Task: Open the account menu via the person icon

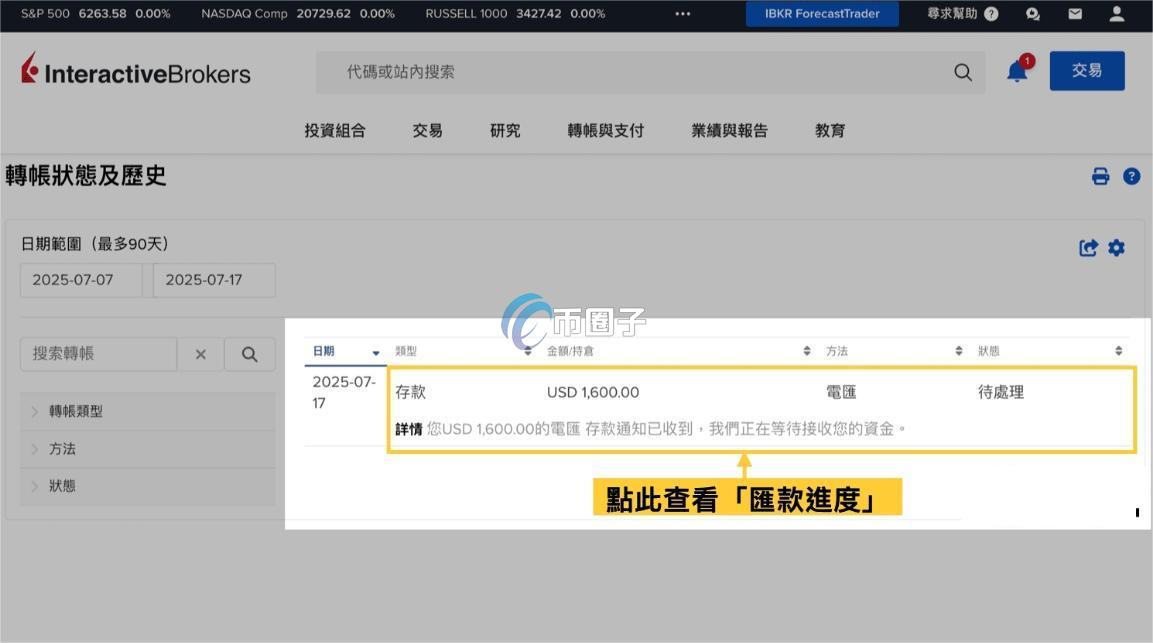Action: (1116, 13)
